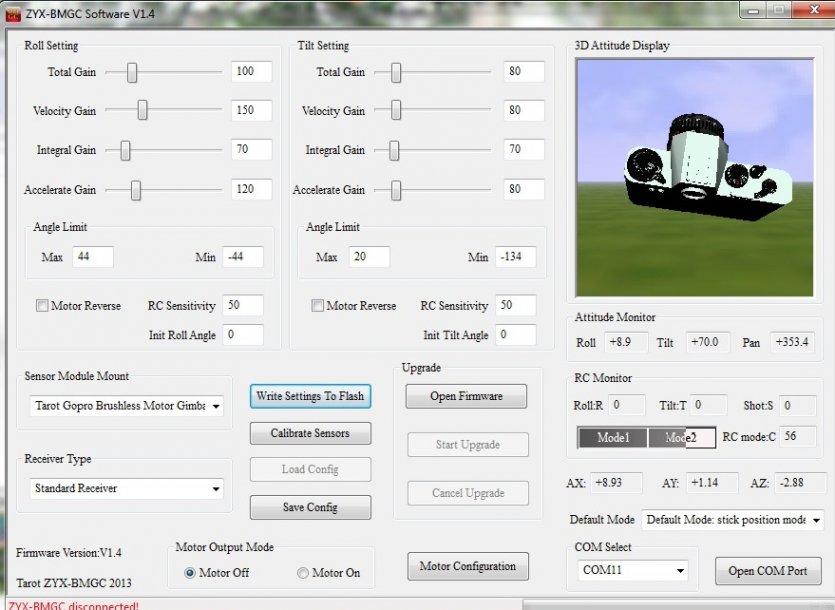Screen dimensions: 835x610
Task: Open the Motor Configuration dialog
Action: point(467,566)
